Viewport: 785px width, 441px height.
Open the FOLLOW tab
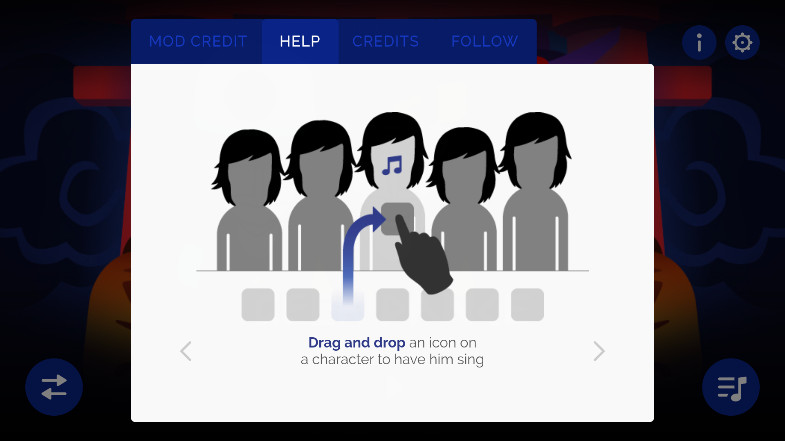click(x=484, y=42)
